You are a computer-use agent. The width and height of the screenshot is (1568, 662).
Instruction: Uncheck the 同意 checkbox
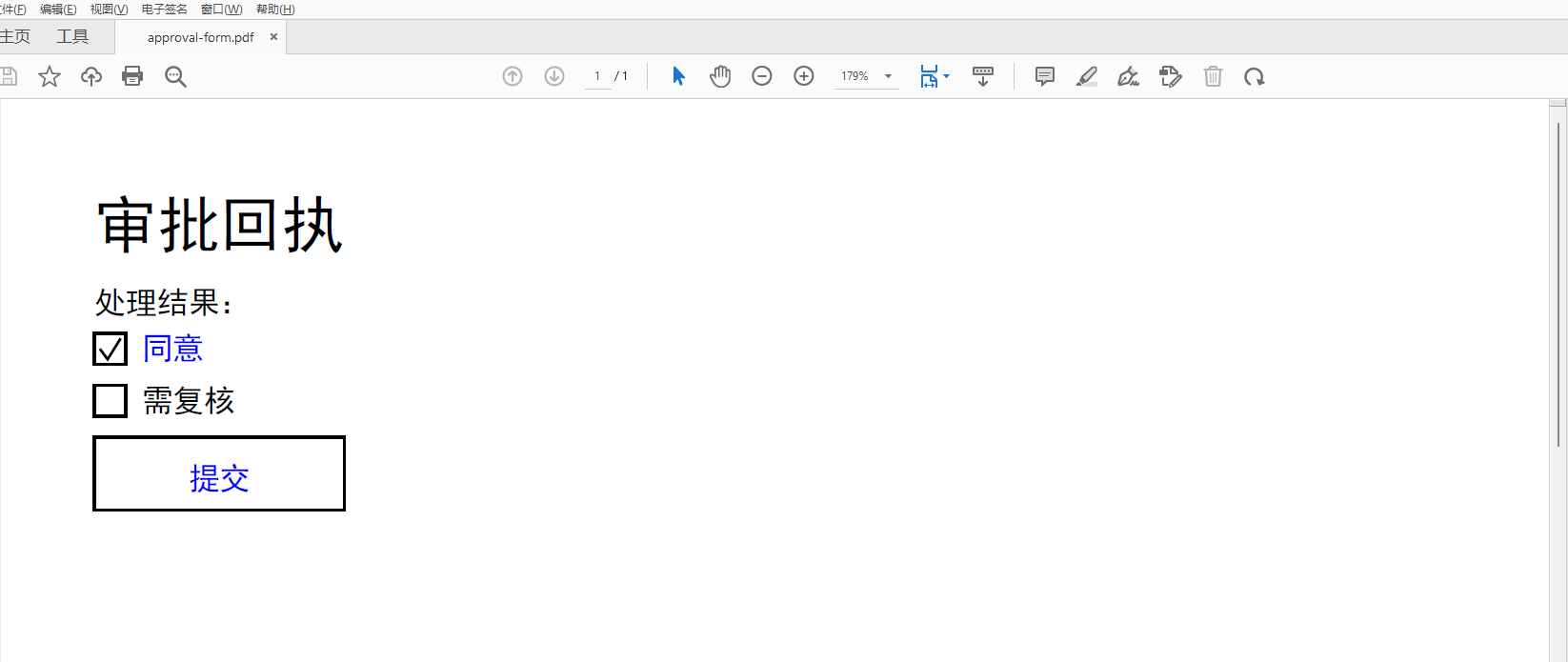point(110,349)
